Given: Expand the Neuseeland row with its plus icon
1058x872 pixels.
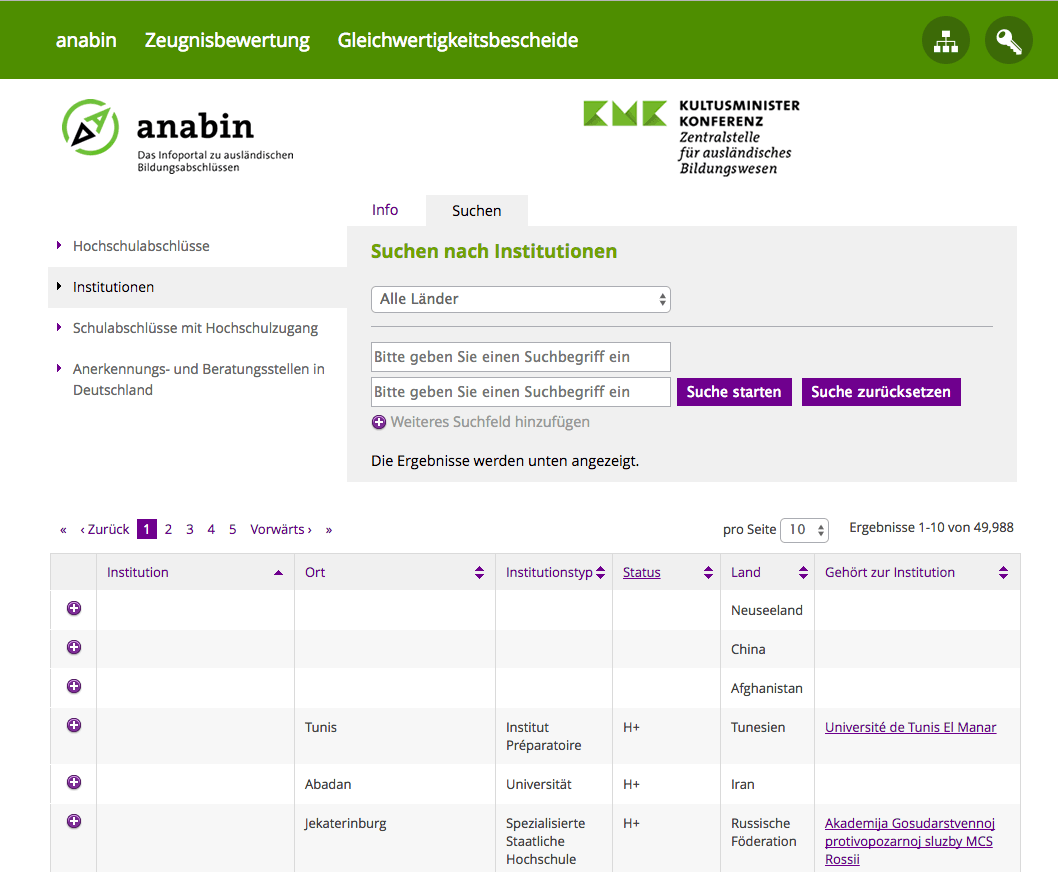Looking at the screenshot, I should [73, 609].
